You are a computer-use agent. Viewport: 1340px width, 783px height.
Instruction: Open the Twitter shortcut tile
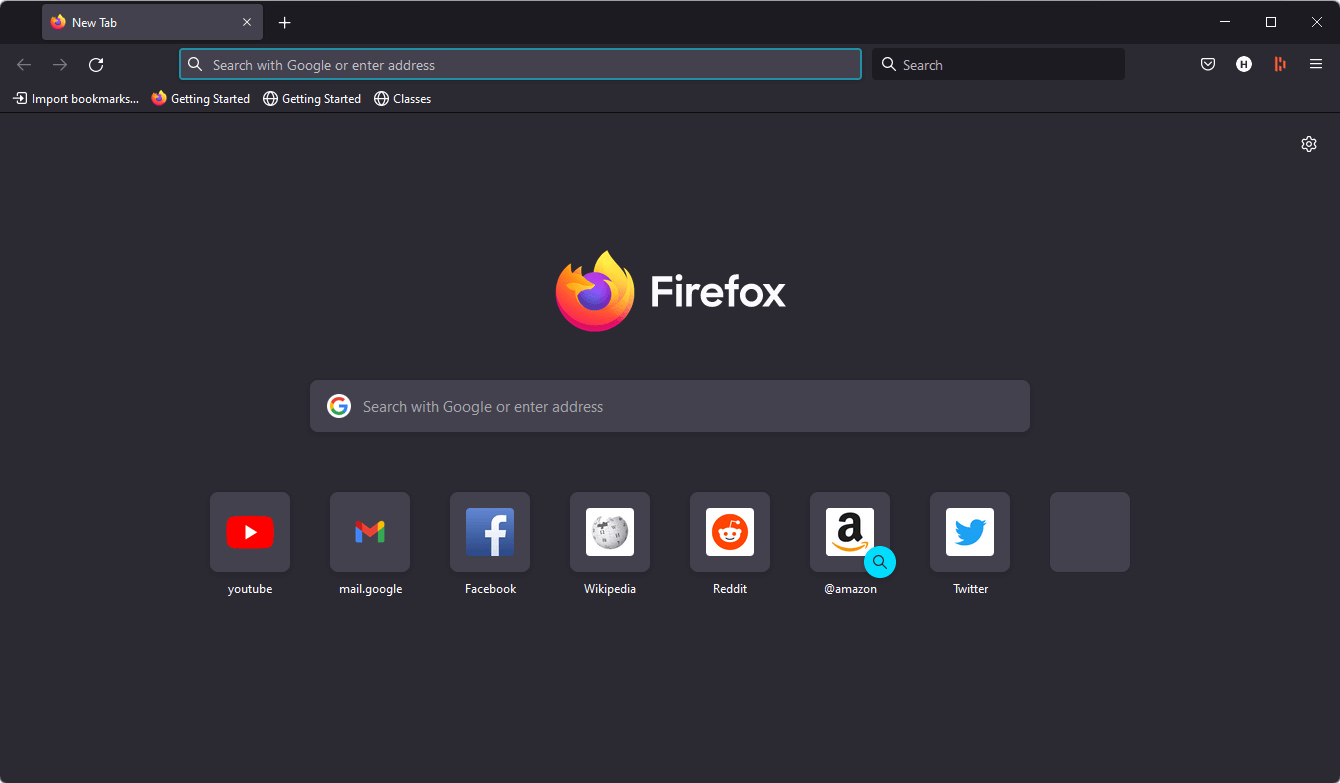coord(970,532)
